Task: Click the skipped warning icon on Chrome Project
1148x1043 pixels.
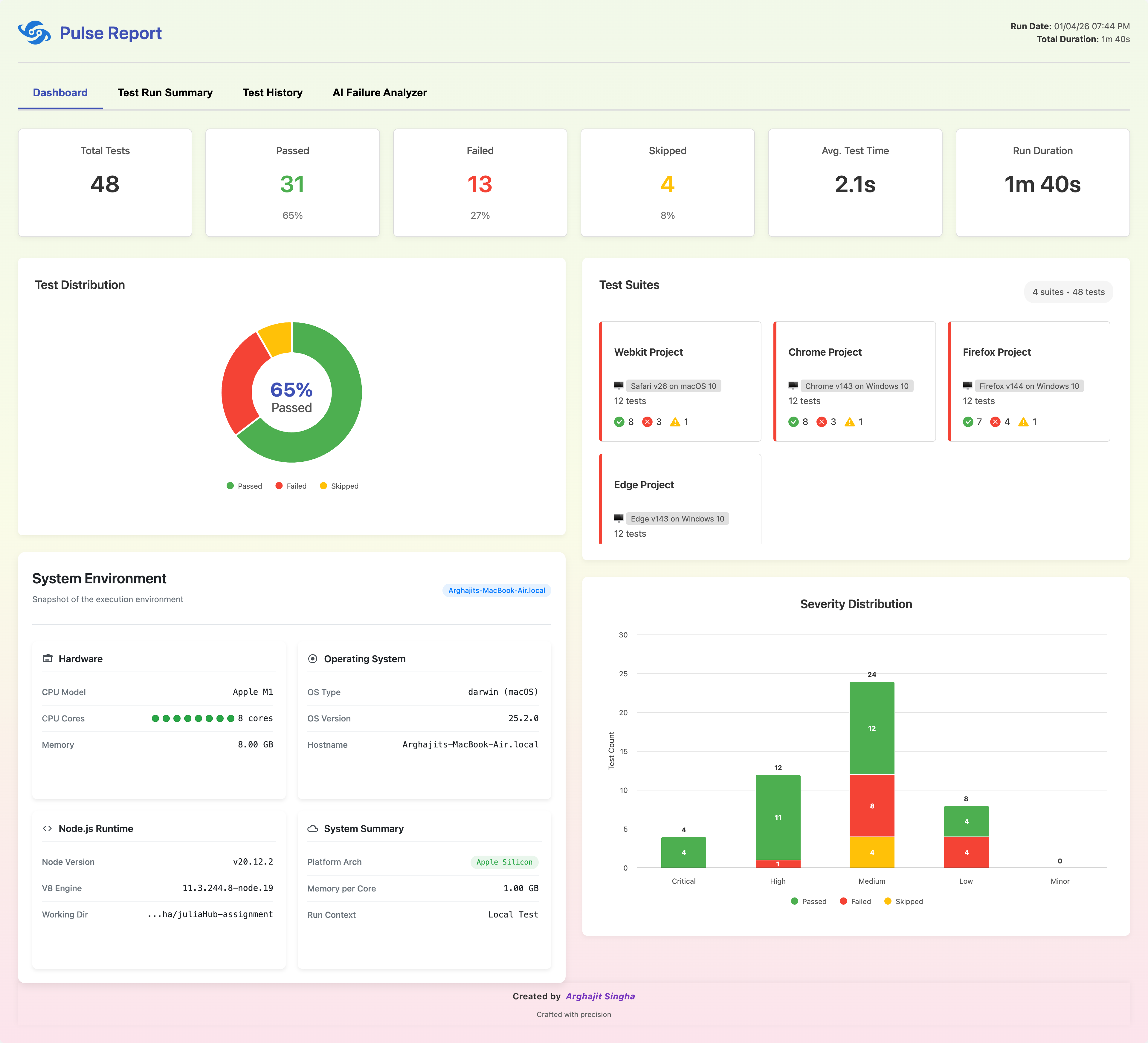Action: pos(850,422)
